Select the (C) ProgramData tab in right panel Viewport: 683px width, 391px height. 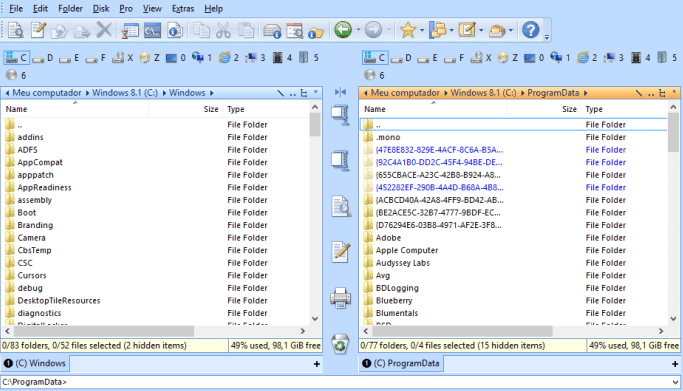pos(402,363)
